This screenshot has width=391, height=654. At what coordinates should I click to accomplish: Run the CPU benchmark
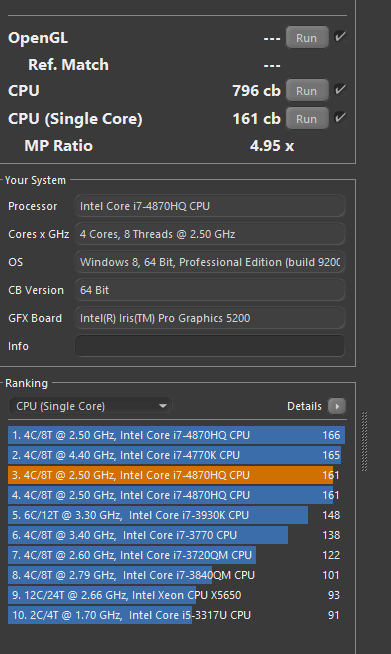[307, 91]
